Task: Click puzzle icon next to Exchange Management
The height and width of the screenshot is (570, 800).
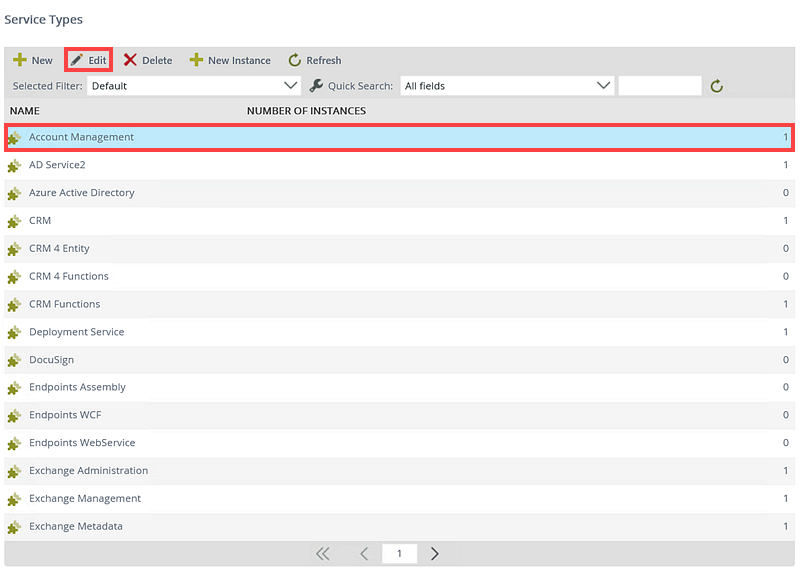Action: pos(14,500)
